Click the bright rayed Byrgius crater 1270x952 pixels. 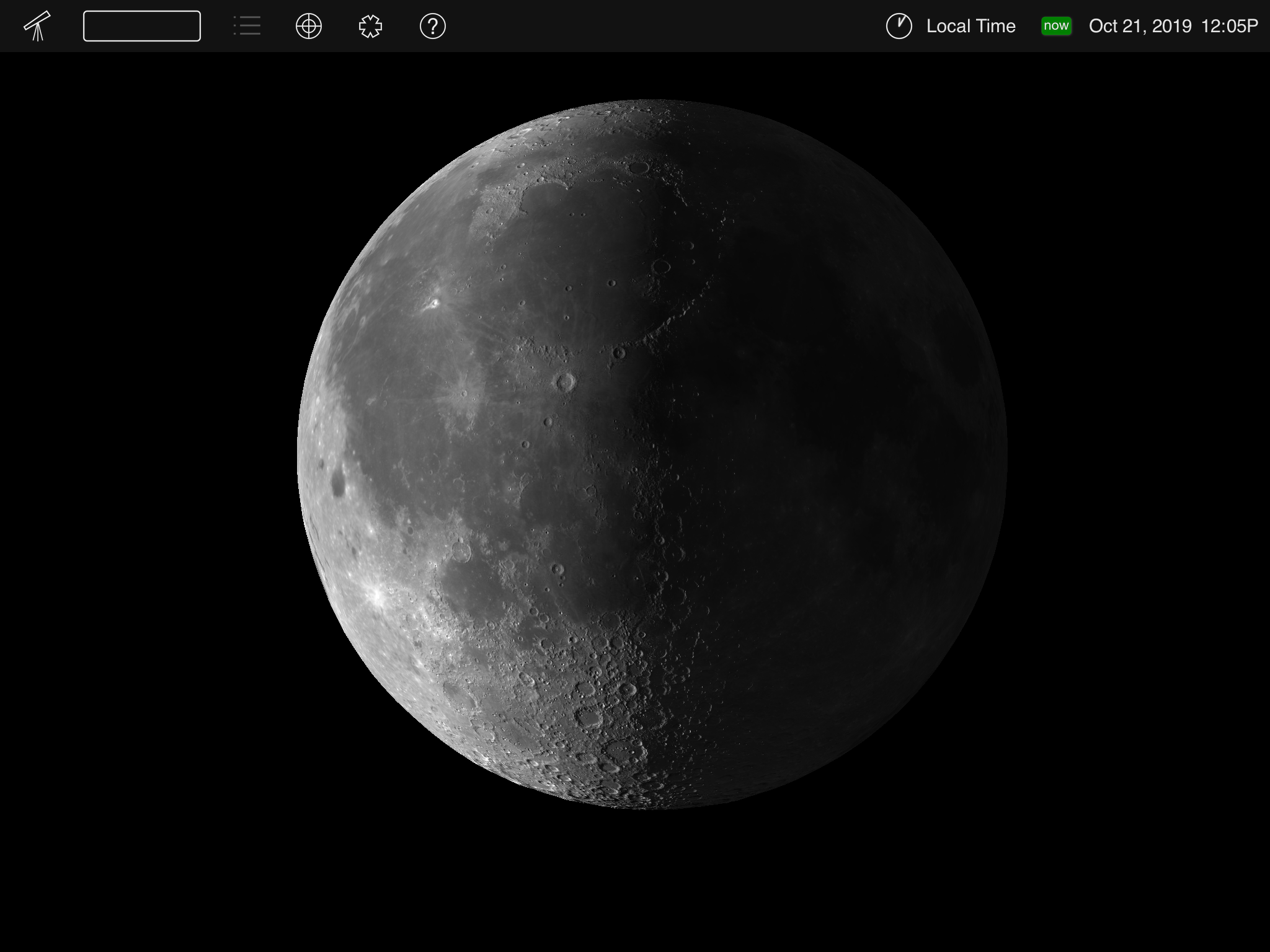[376, 596]
